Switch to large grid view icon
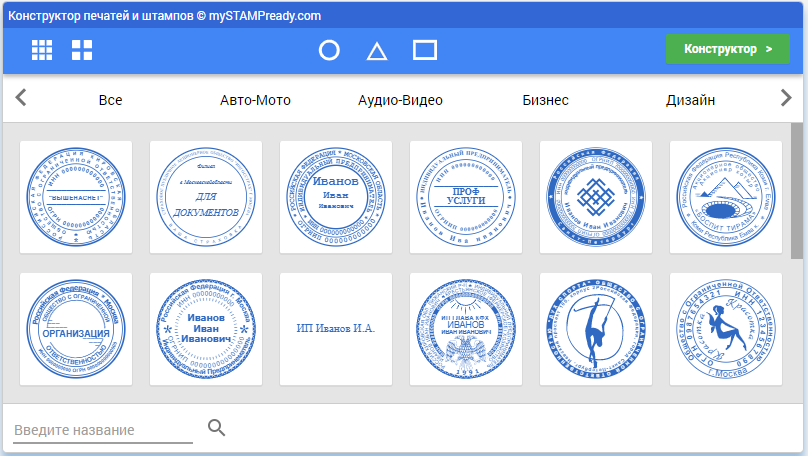Screen dimensions: 808x456 pyautogui.click(x=82, y=50)
